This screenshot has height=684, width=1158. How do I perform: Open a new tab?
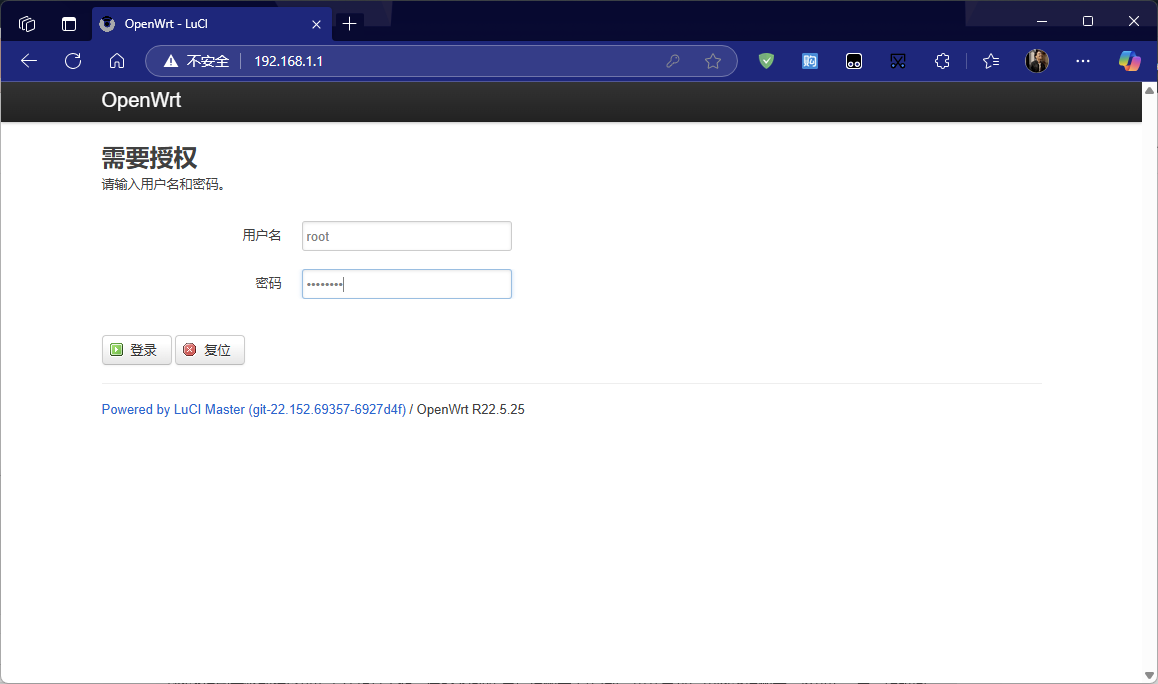coord(349,24)
